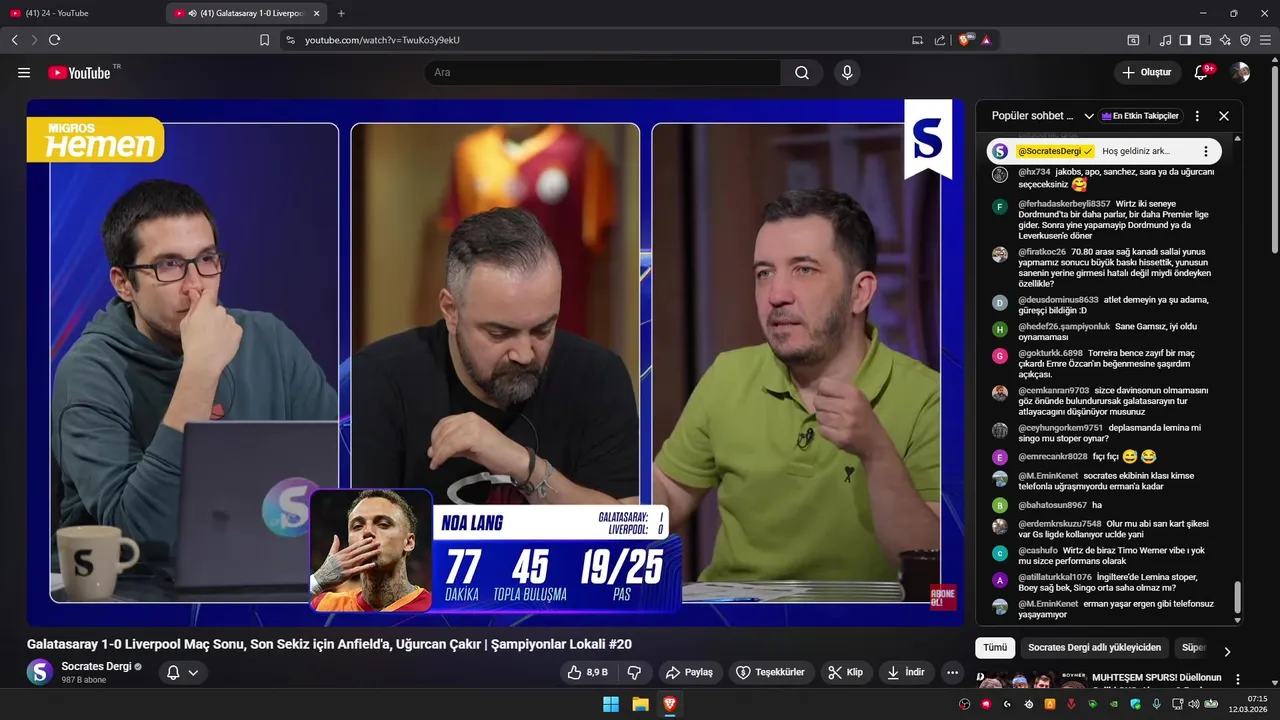Click the @goktukk.6898 Torreira chat message
The height and width of the screenshot is (720, 1280).
(1107, 364)
